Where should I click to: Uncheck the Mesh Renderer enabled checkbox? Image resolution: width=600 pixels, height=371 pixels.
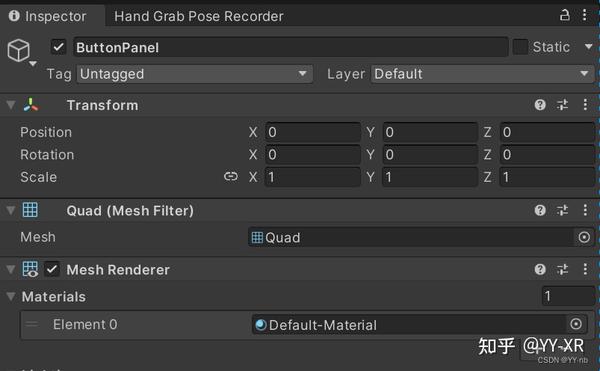point(52,270)
